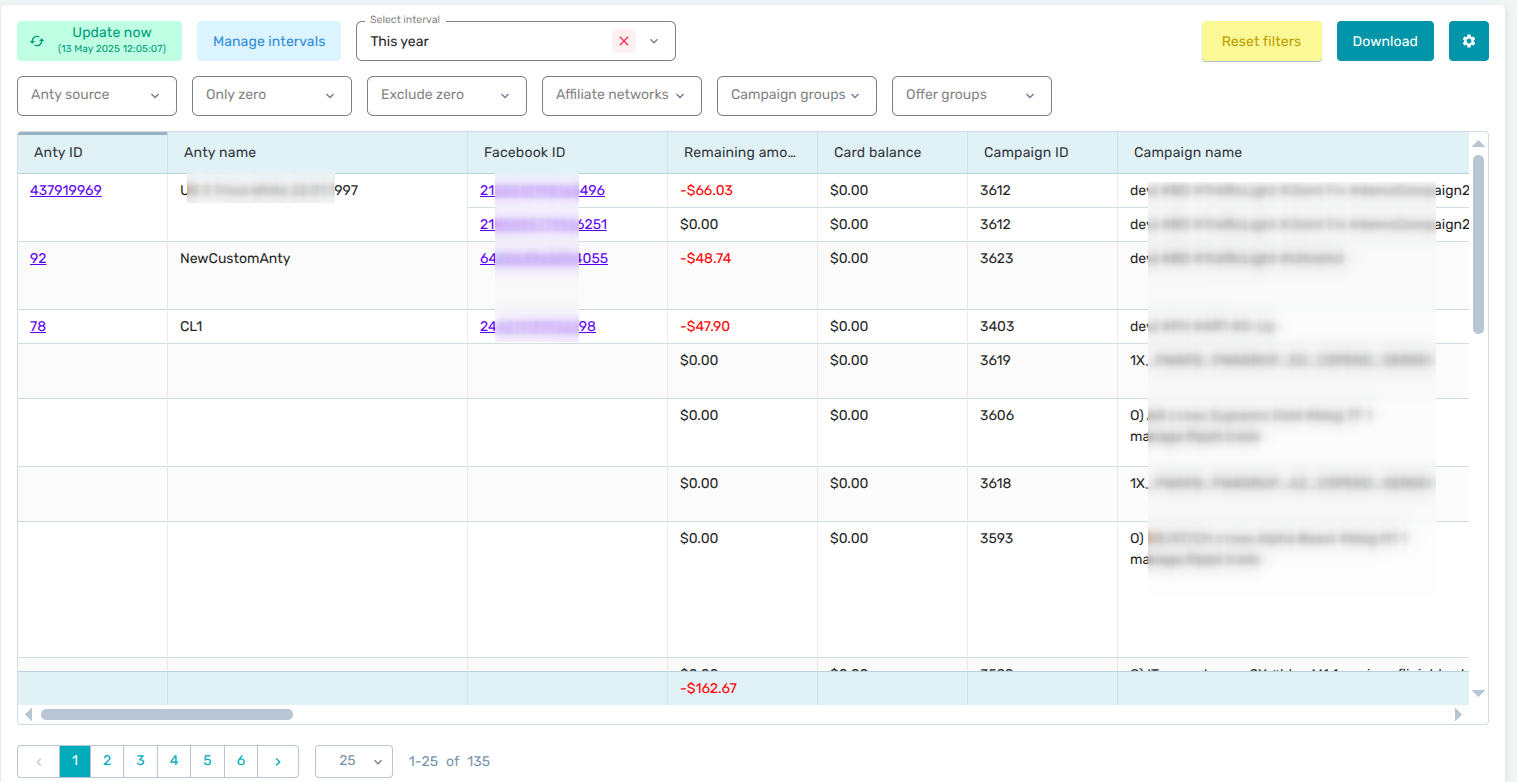The width and height of the screenshot is (1517, 782).
Task: Open the rows-per-page dropdown showing 25
Action: [x=354, y=761]
